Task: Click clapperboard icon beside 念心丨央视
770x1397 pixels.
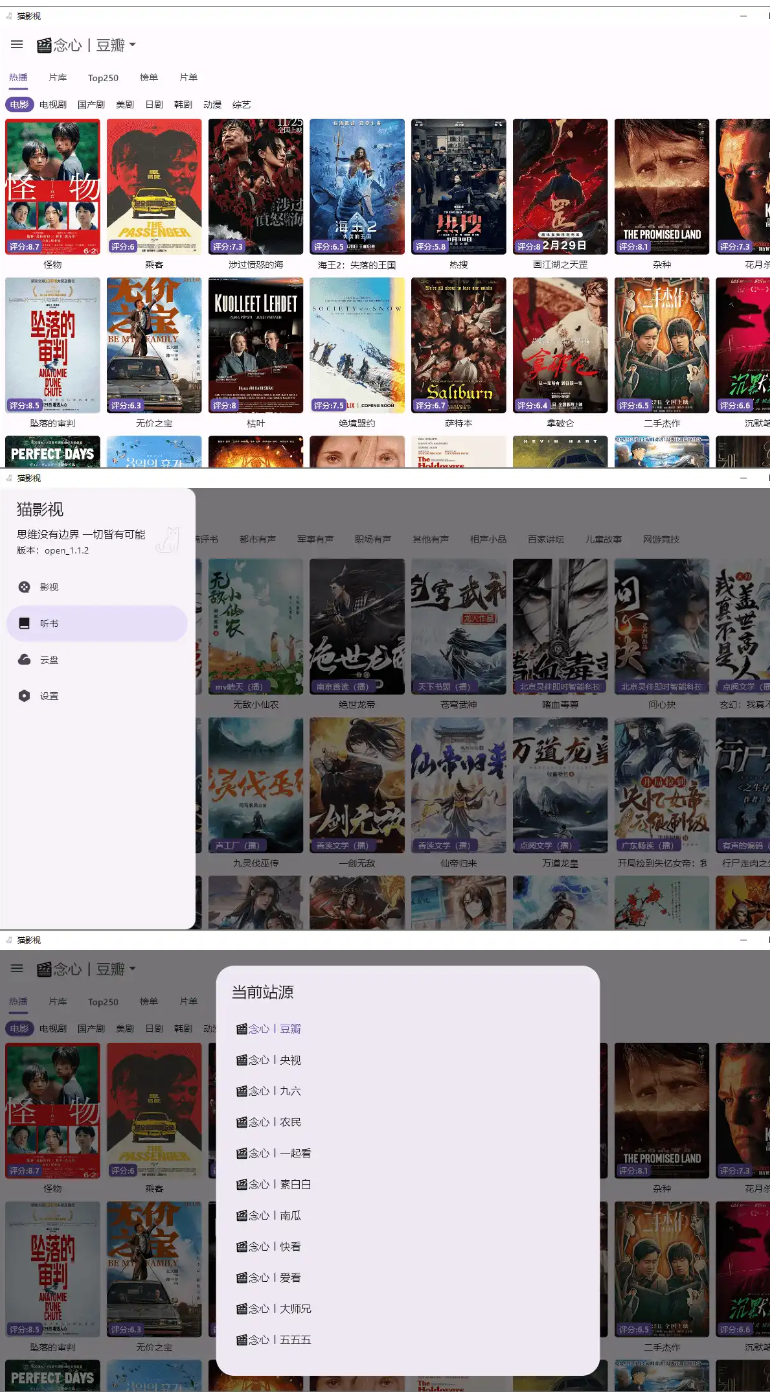Action: (241, 1060)
